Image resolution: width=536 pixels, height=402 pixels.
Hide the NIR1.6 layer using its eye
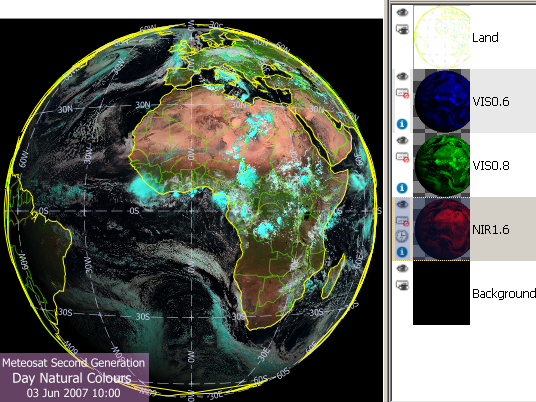(x=402, y=204)
